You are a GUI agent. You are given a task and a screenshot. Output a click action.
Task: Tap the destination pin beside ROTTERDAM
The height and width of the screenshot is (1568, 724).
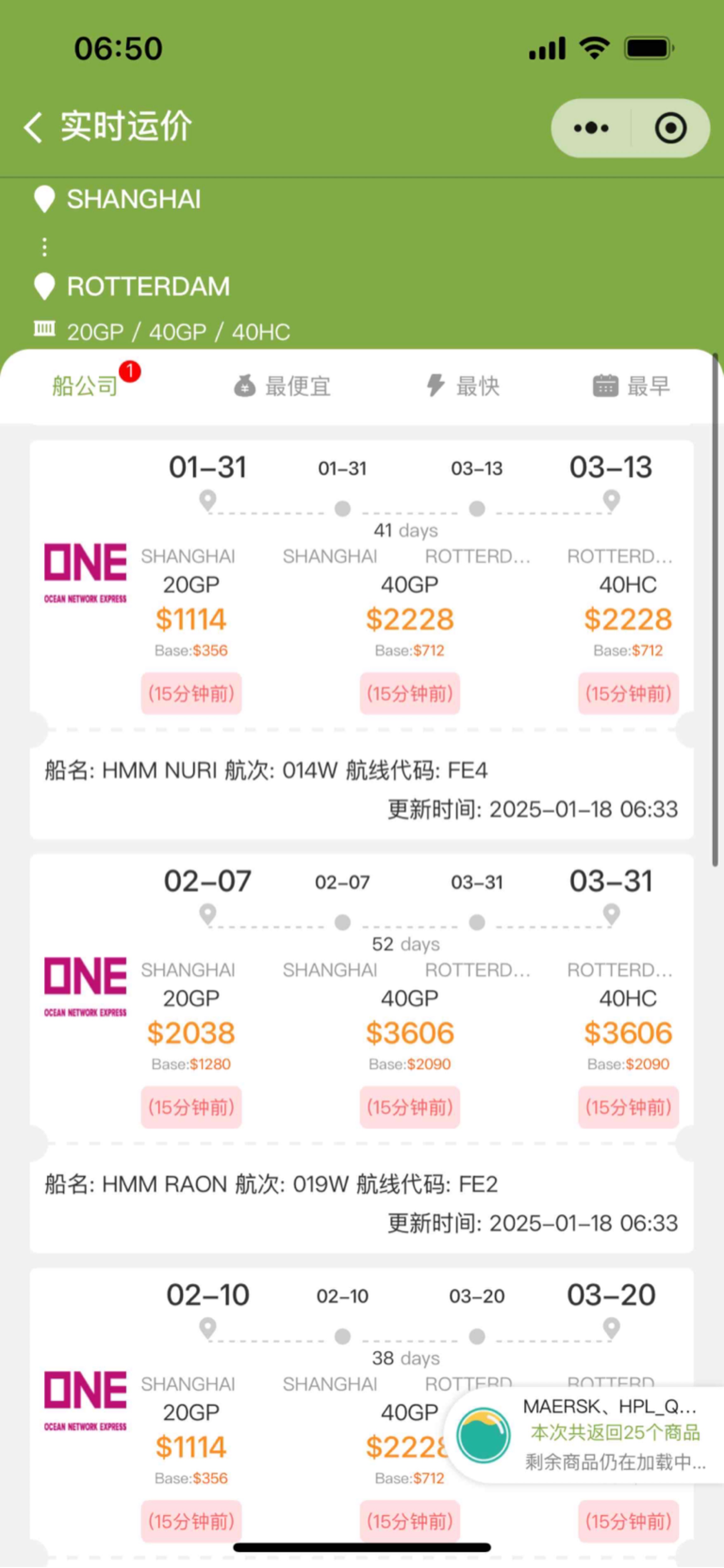click(44, 286)
